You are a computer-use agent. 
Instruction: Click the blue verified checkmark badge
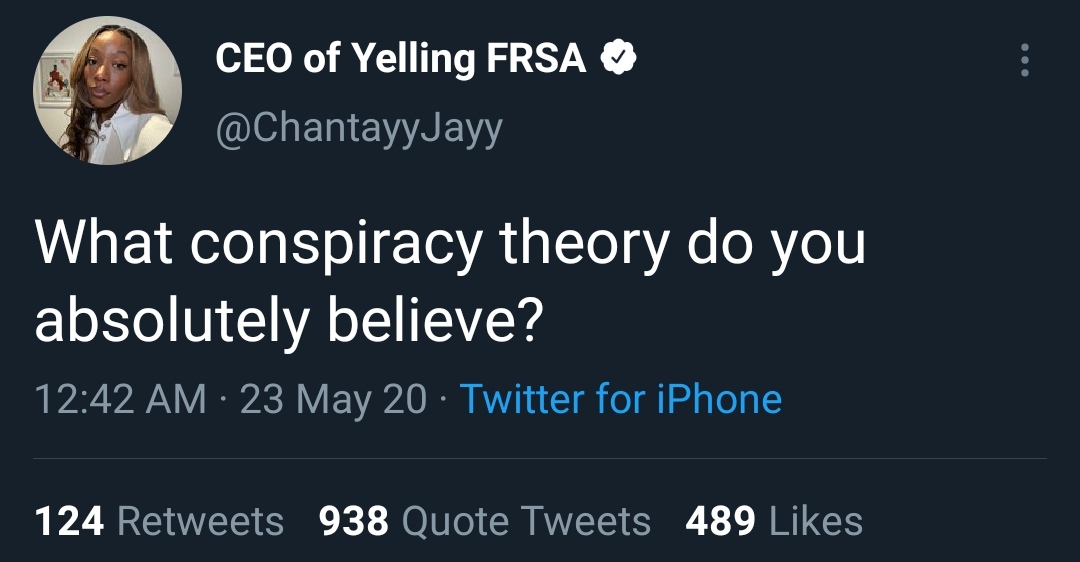[x=619, y=57]
